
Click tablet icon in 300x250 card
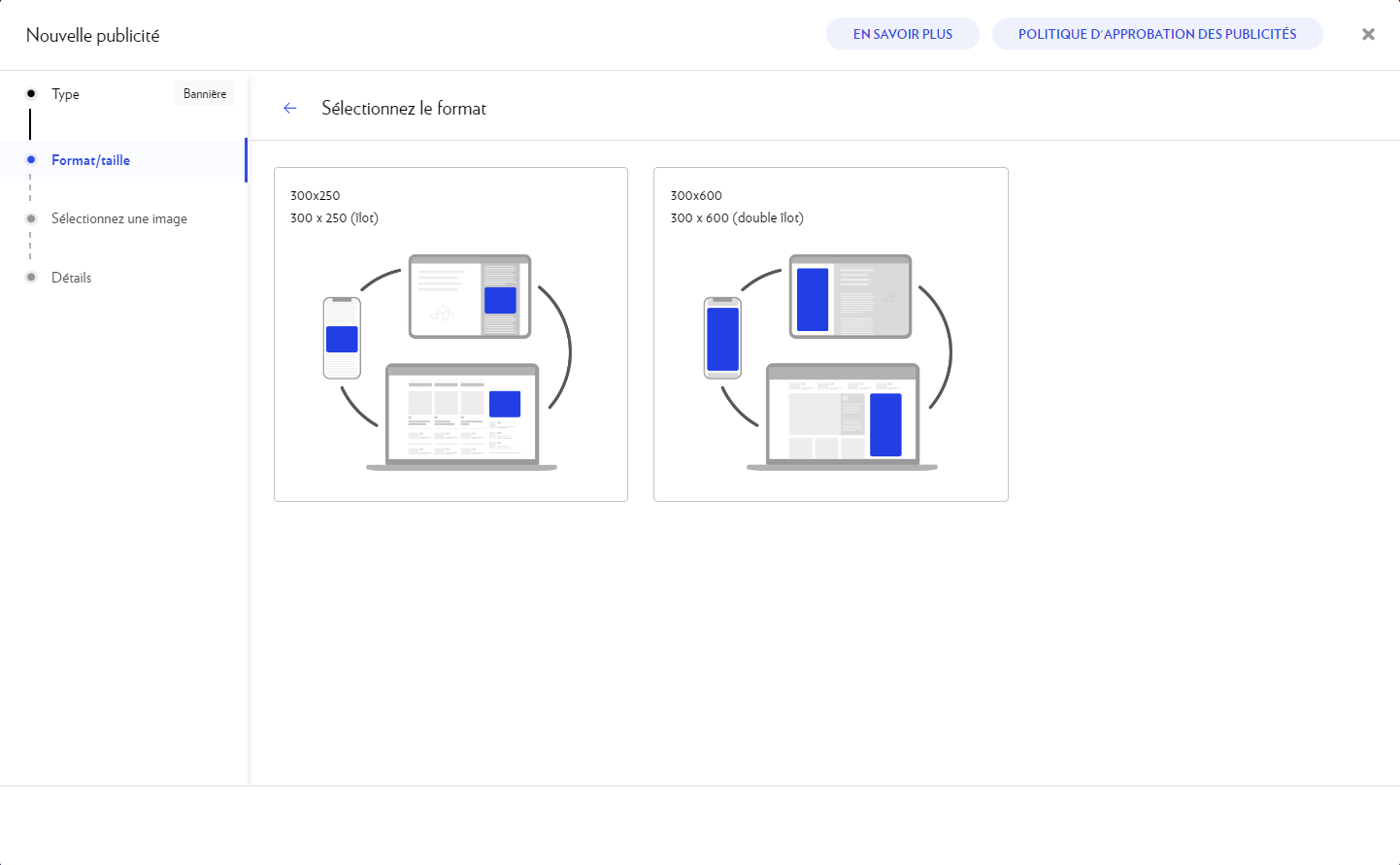point(470,296)
